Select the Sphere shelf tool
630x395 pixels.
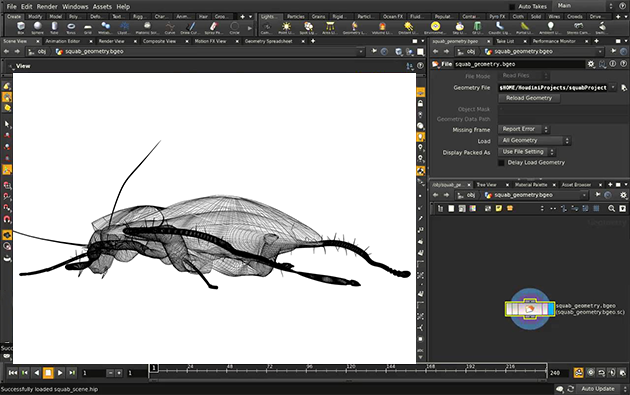[x=37, y=28]
